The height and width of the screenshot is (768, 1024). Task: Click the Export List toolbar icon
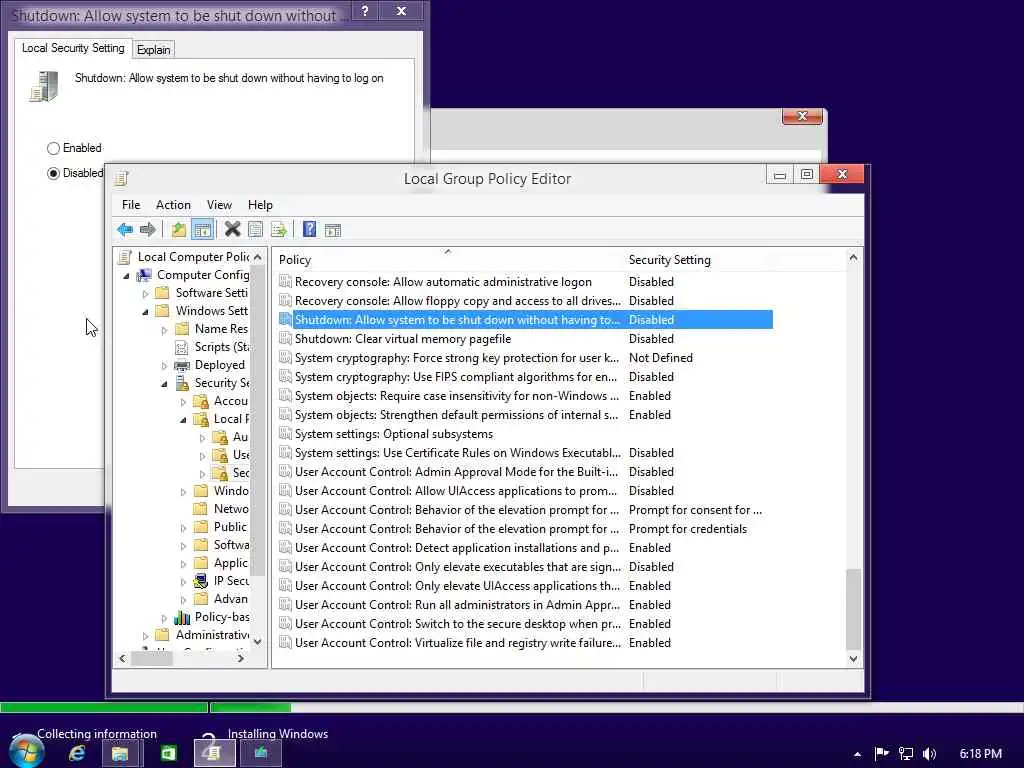(x=279, y=230)
